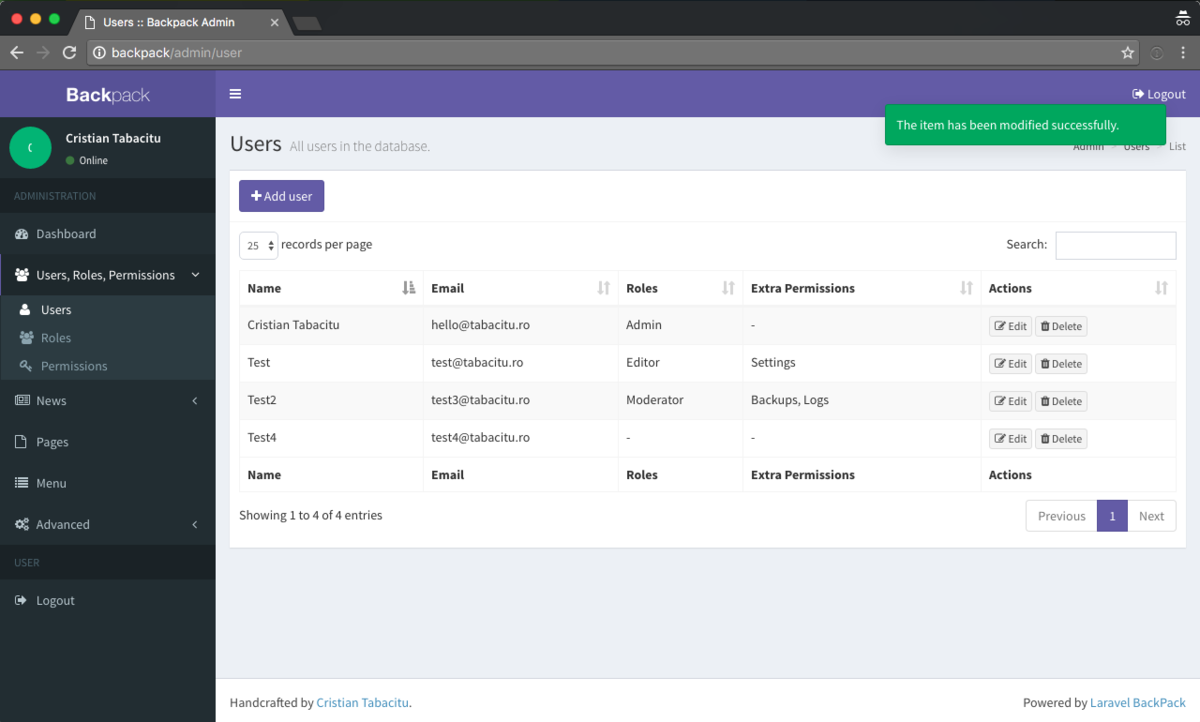1200x722 pixels.
Task: Open the records per page dropdown
Action: (x=258, y=244)
